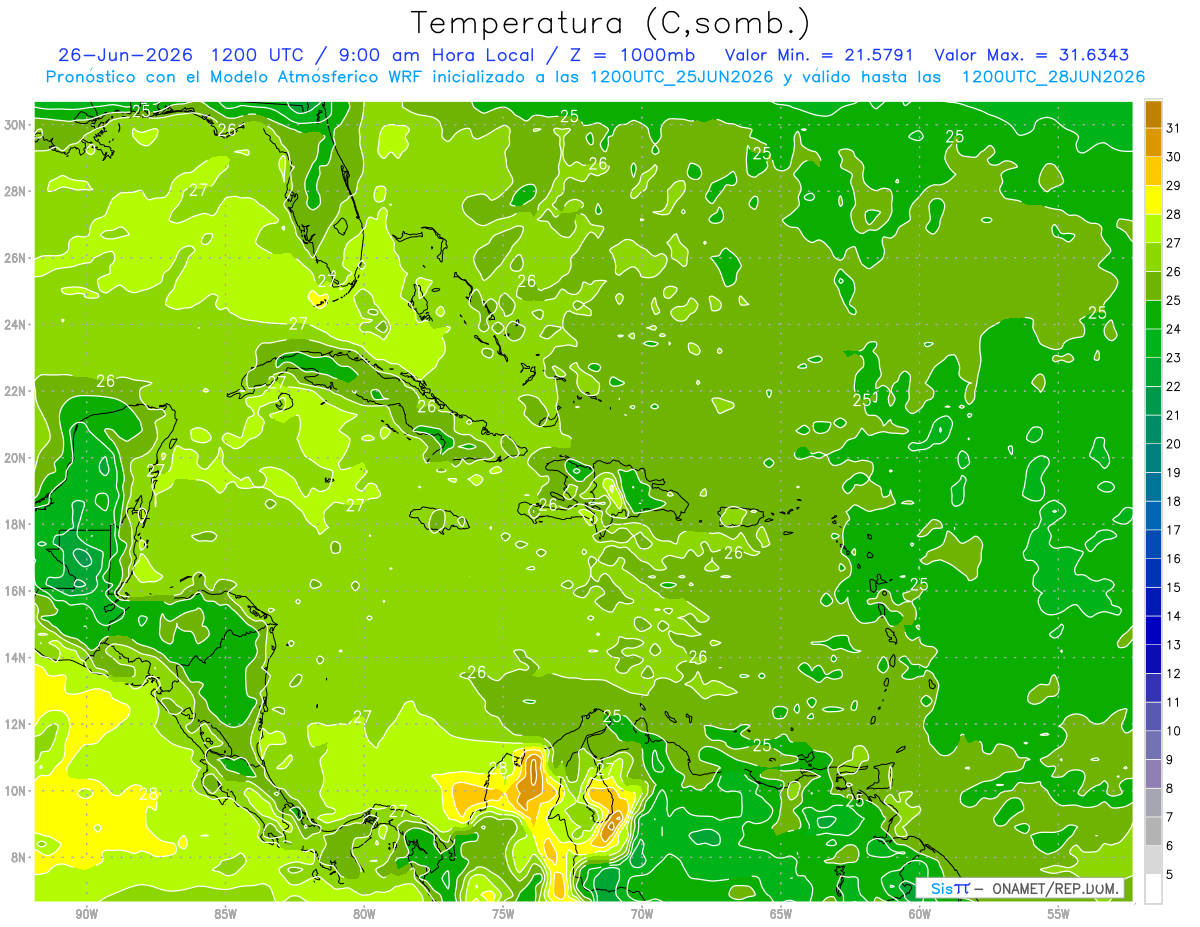Click the '55W' longitude axis label
The height and width of the screenshot is (927, 1200).
[x=1059, y=914]
